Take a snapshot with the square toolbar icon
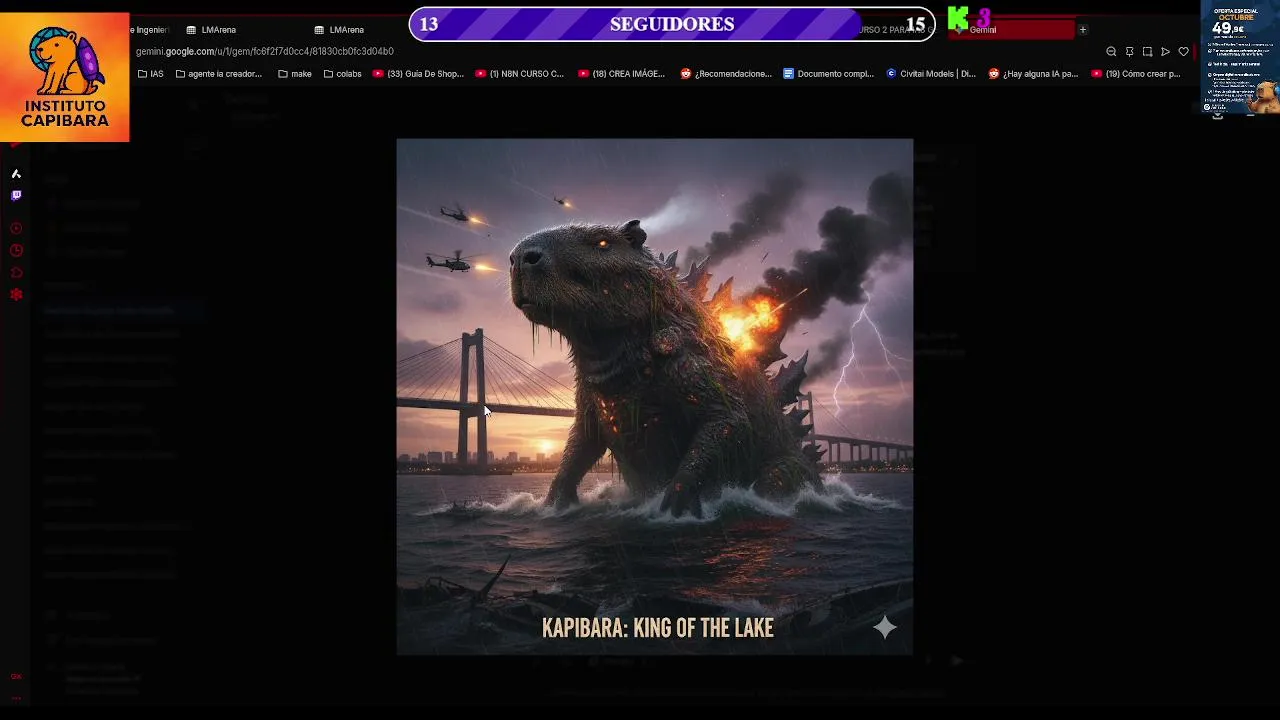Viewport: 1280px width, 720px height. click(x=1147, y=52)
